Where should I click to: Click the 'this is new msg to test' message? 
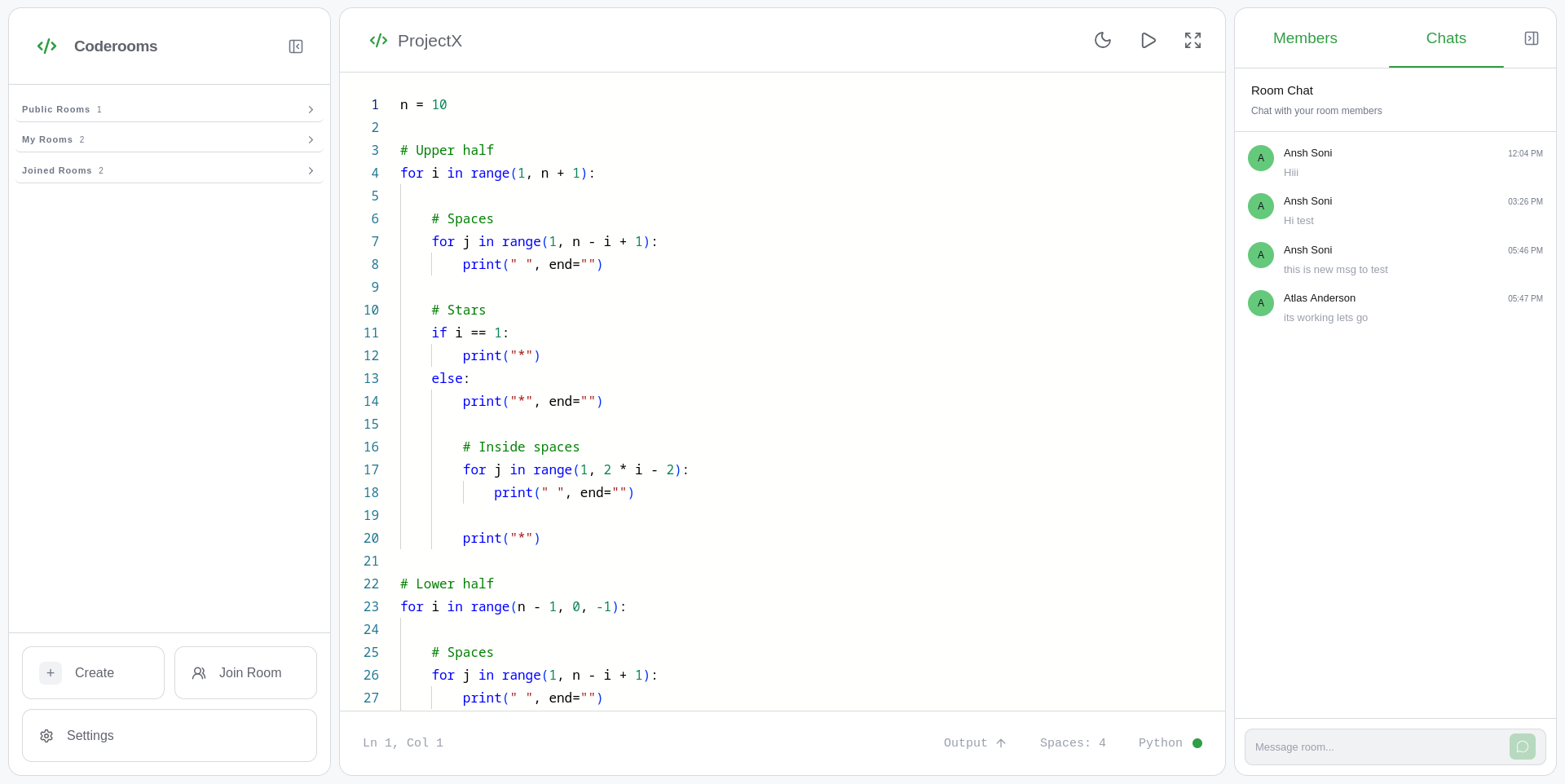1335,270
